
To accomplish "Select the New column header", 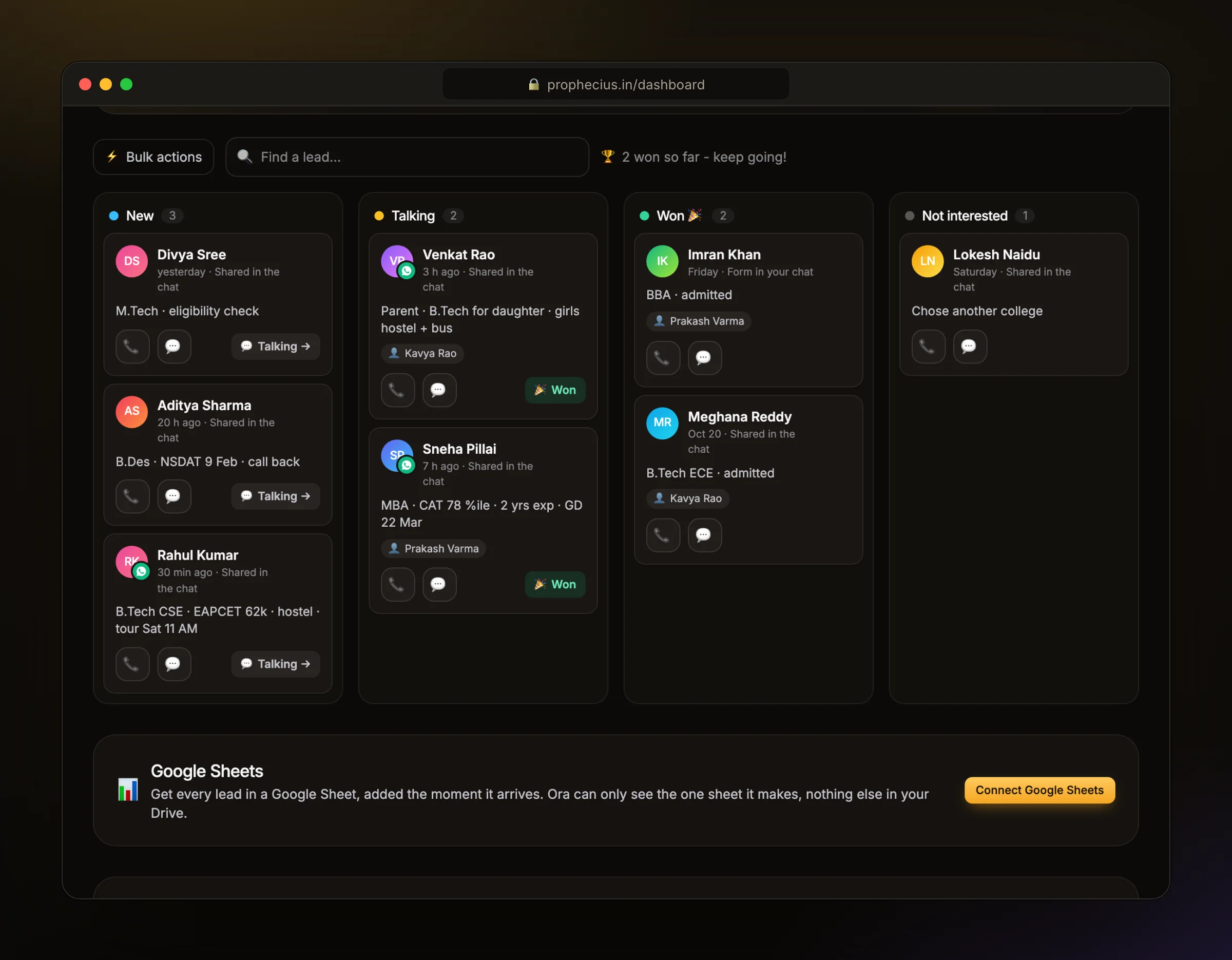I will coord(139,216).
